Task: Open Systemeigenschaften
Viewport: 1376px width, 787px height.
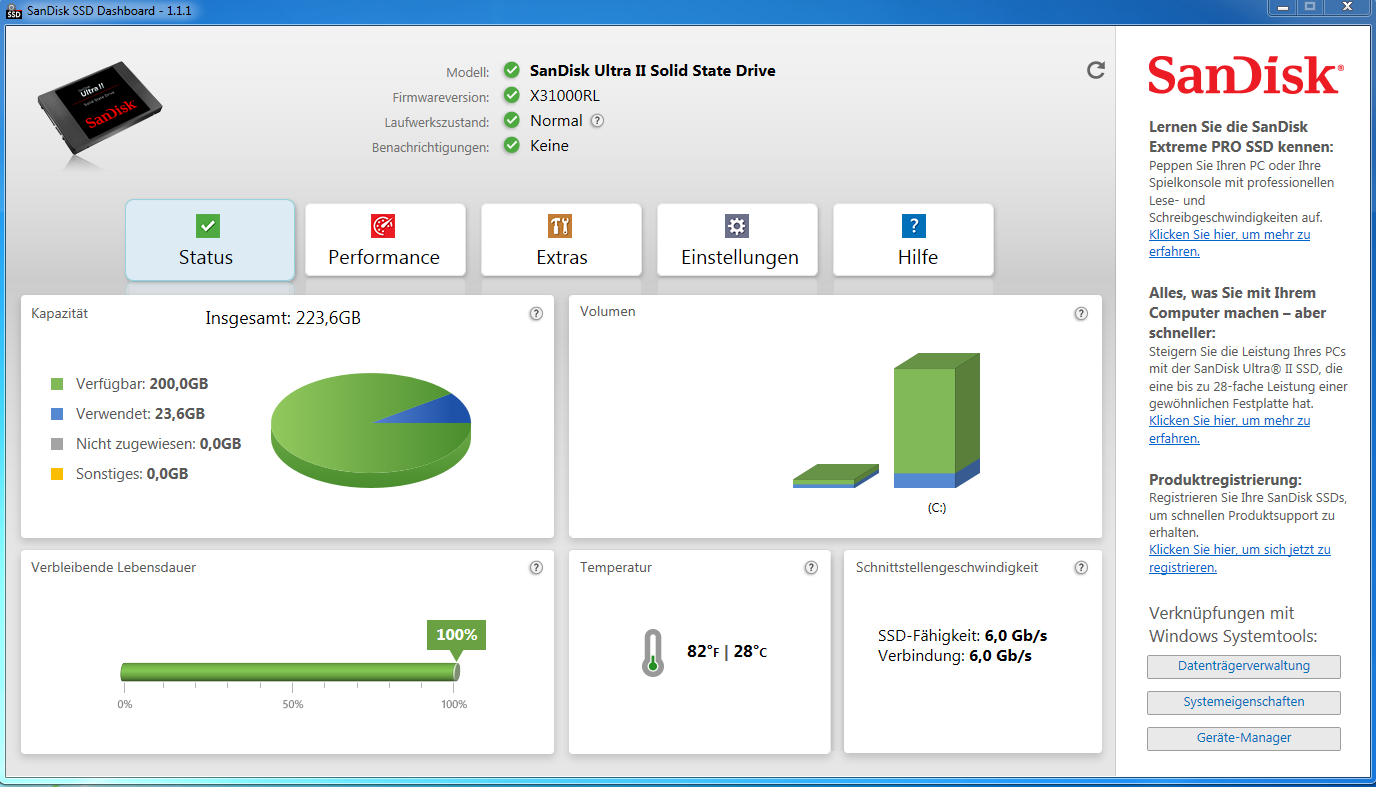Action: (x=1244, y=702)
